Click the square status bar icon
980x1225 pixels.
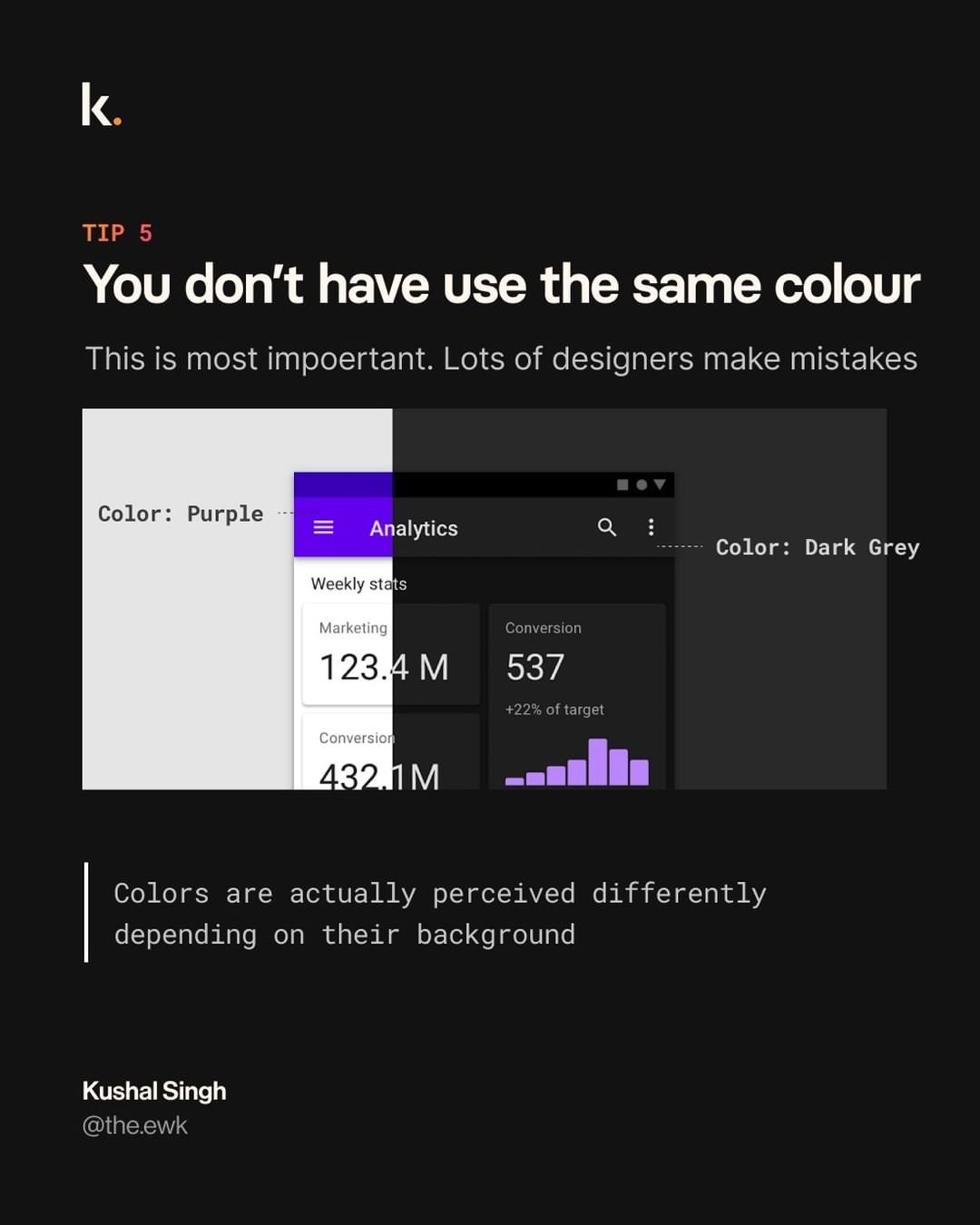click(x=622, y=485)
